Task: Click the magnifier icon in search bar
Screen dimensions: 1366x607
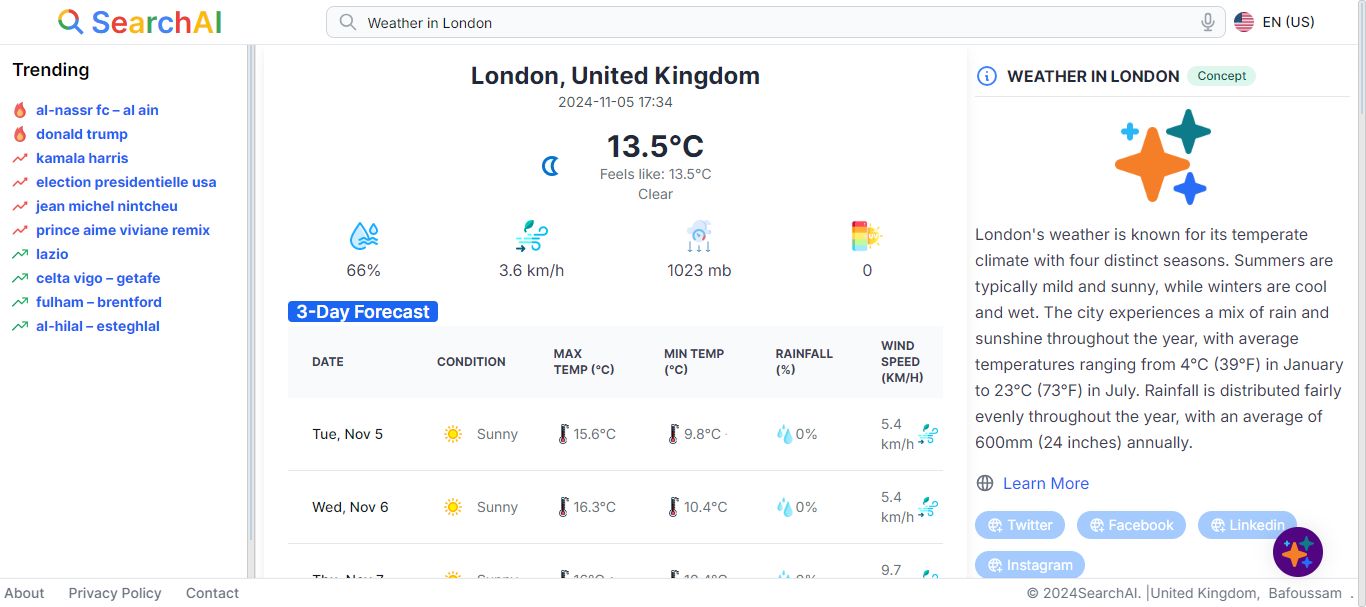Action: 347,22
